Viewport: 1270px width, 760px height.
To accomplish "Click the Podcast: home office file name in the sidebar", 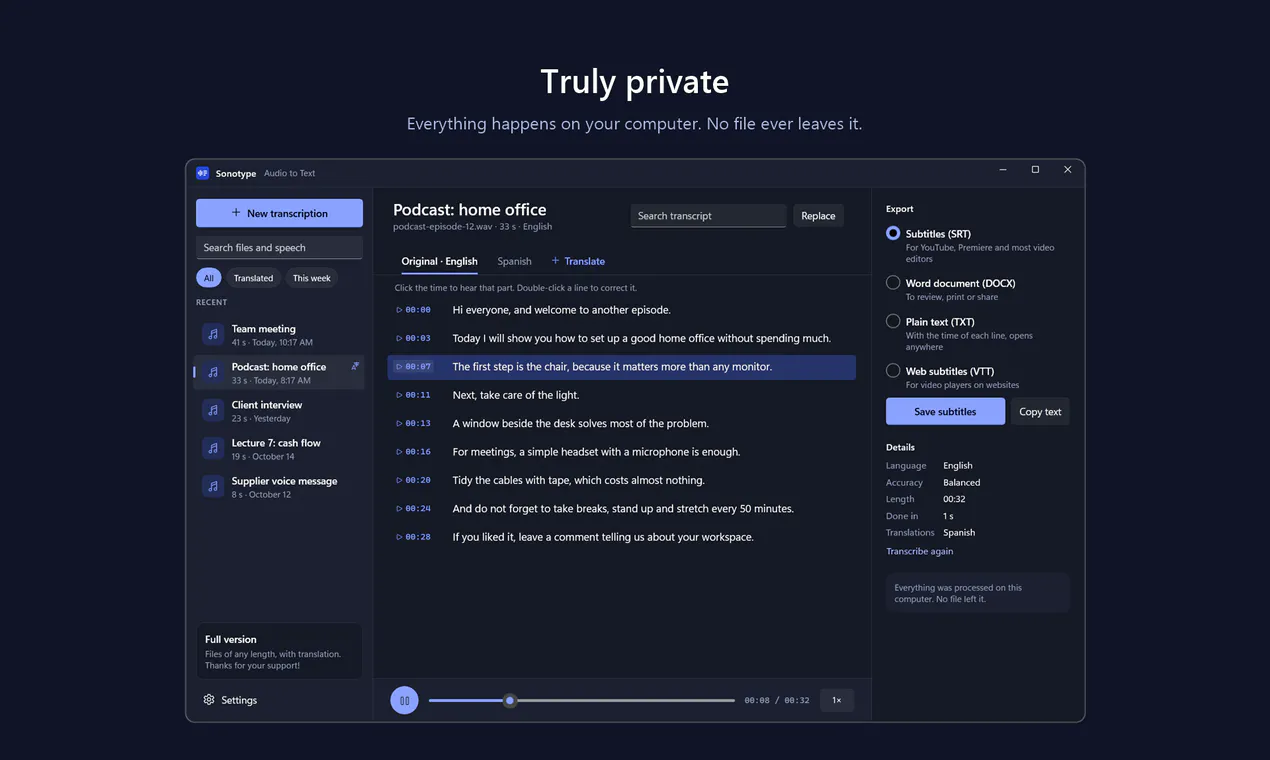I will pyautogui.click(x=279, y=367).
